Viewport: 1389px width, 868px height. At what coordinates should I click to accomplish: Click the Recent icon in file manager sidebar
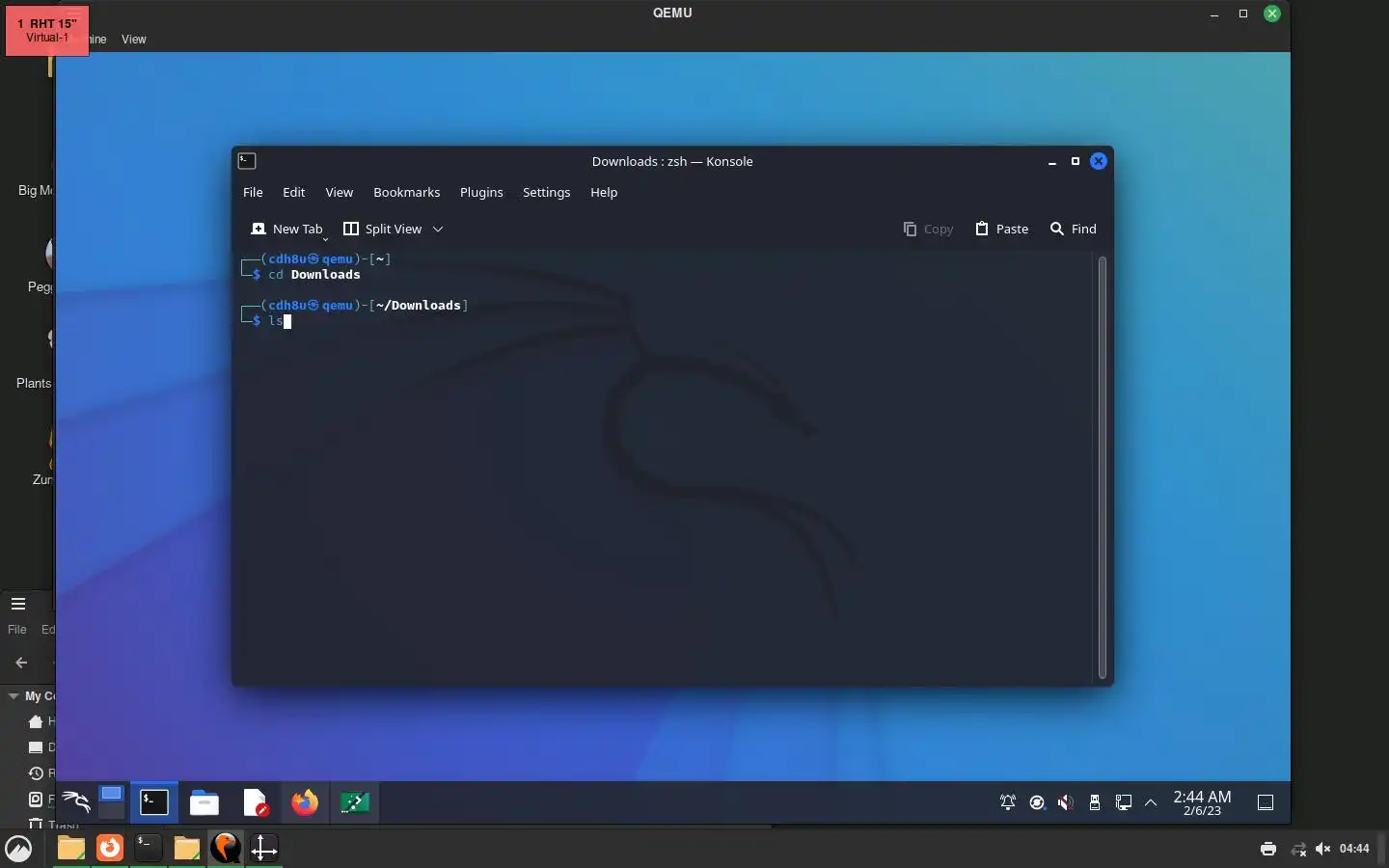point(36,773)
